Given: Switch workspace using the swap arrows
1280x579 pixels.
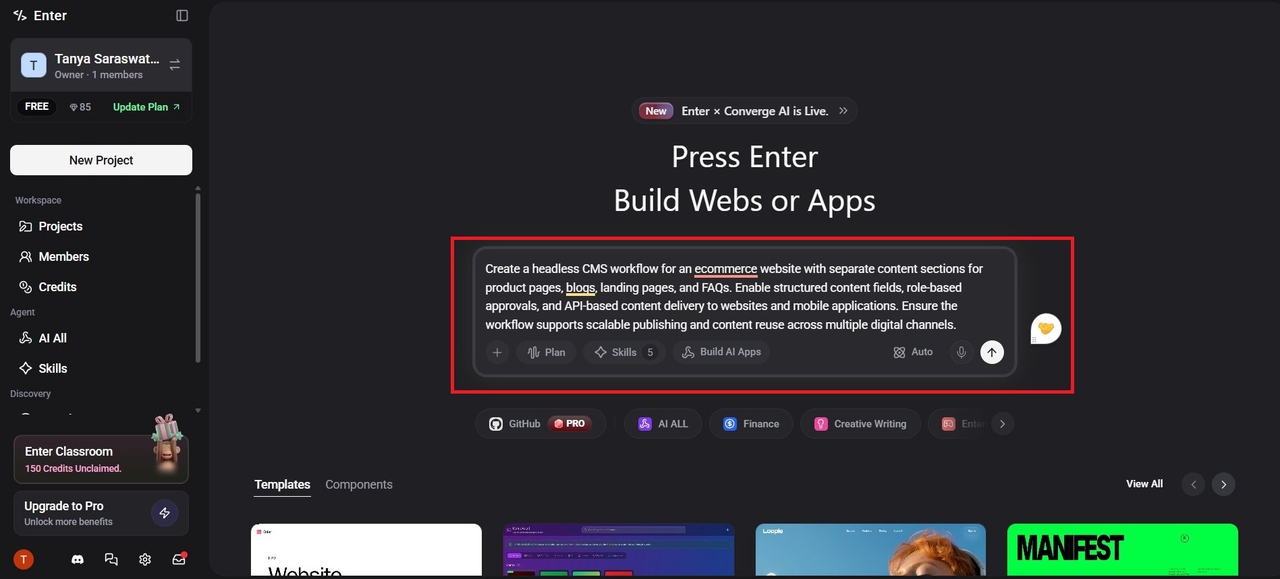Looking at the screenshot, I should click(175, 64).
